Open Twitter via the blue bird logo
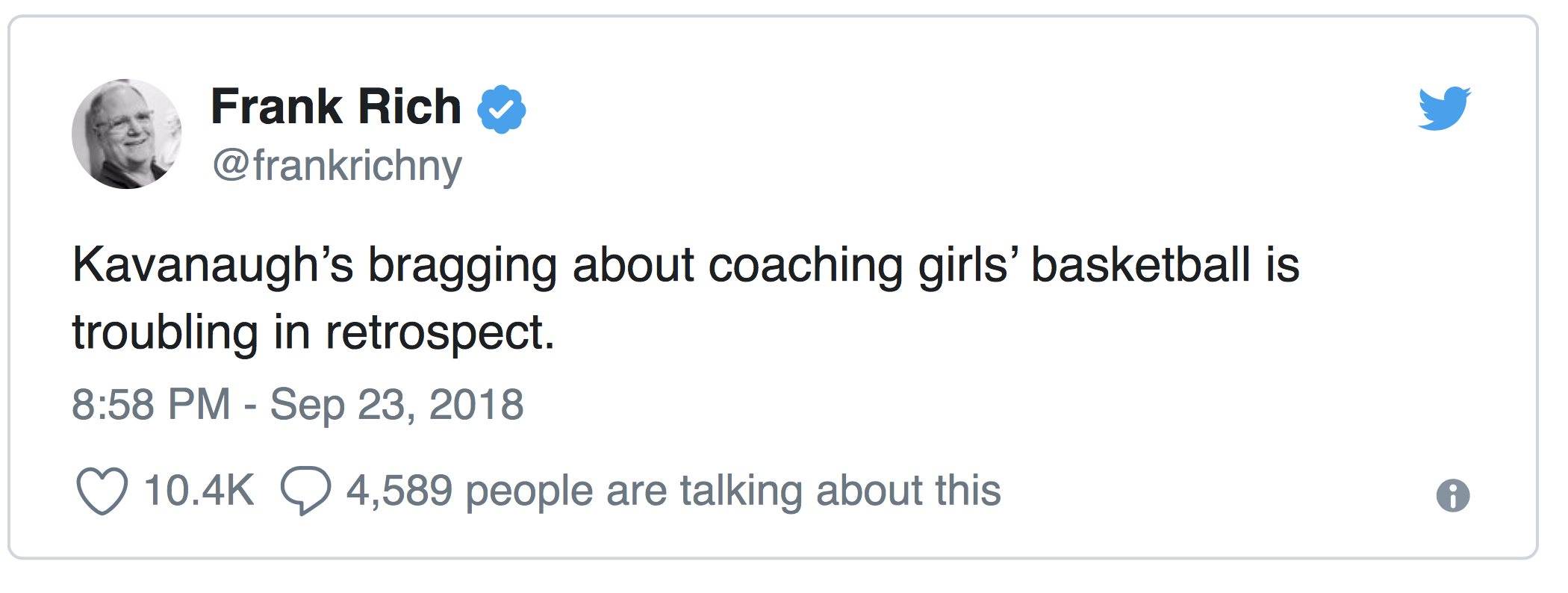This screenshot has height=593, width=1568. coord(1444,109)
